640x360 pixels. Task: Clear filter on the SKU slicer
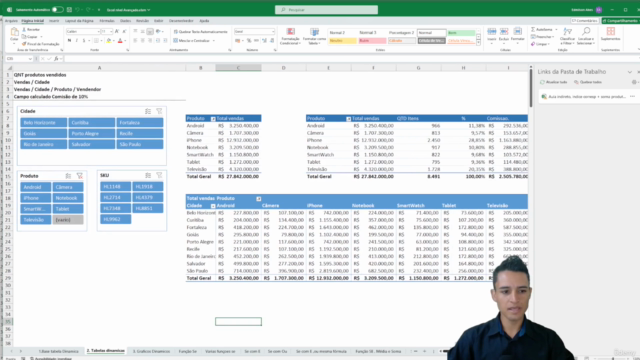point(159,175)
